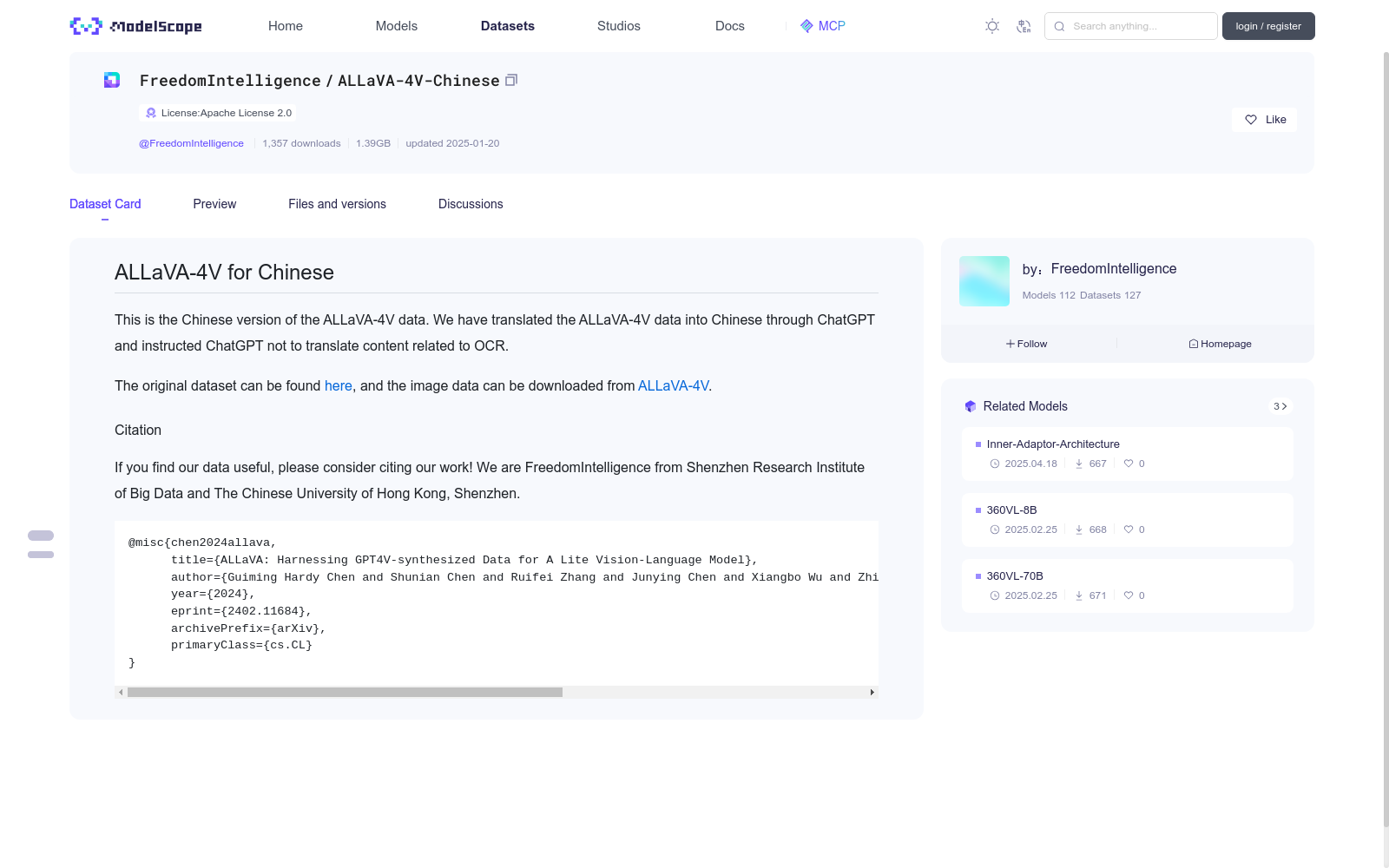The width and height of the screenshot is (1389, 868).
Task: Click the floating side widget handle
Action: coord(41,544)
